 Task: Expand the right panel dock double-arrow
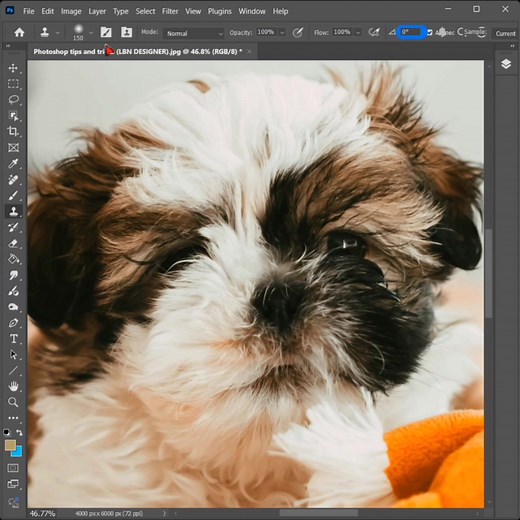(513, 46)
